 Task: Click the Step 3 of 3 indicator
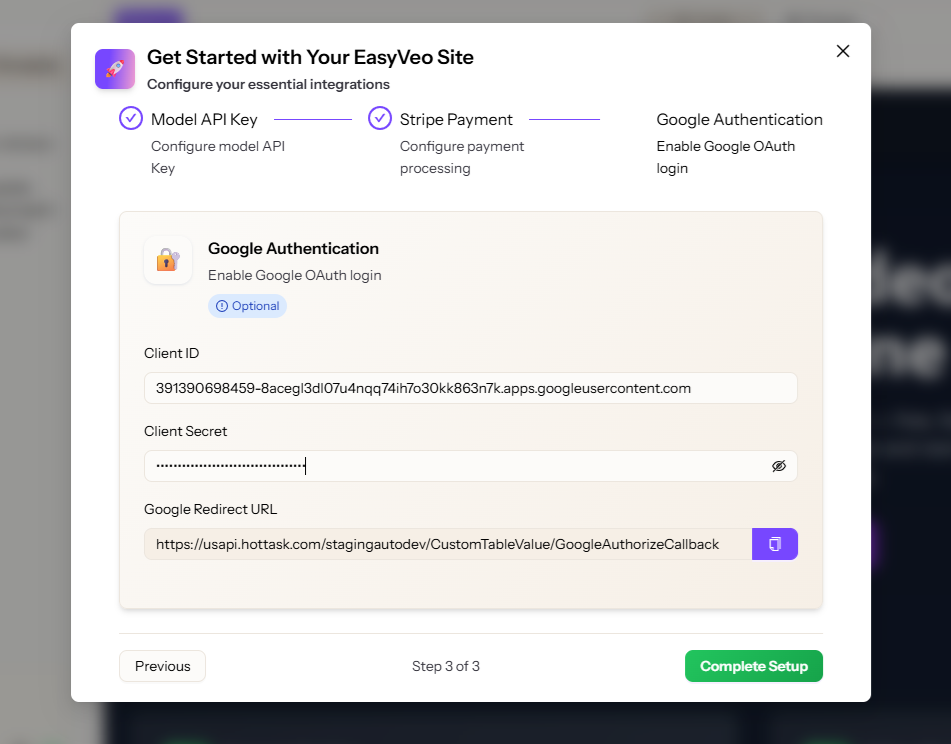[446, 666]
